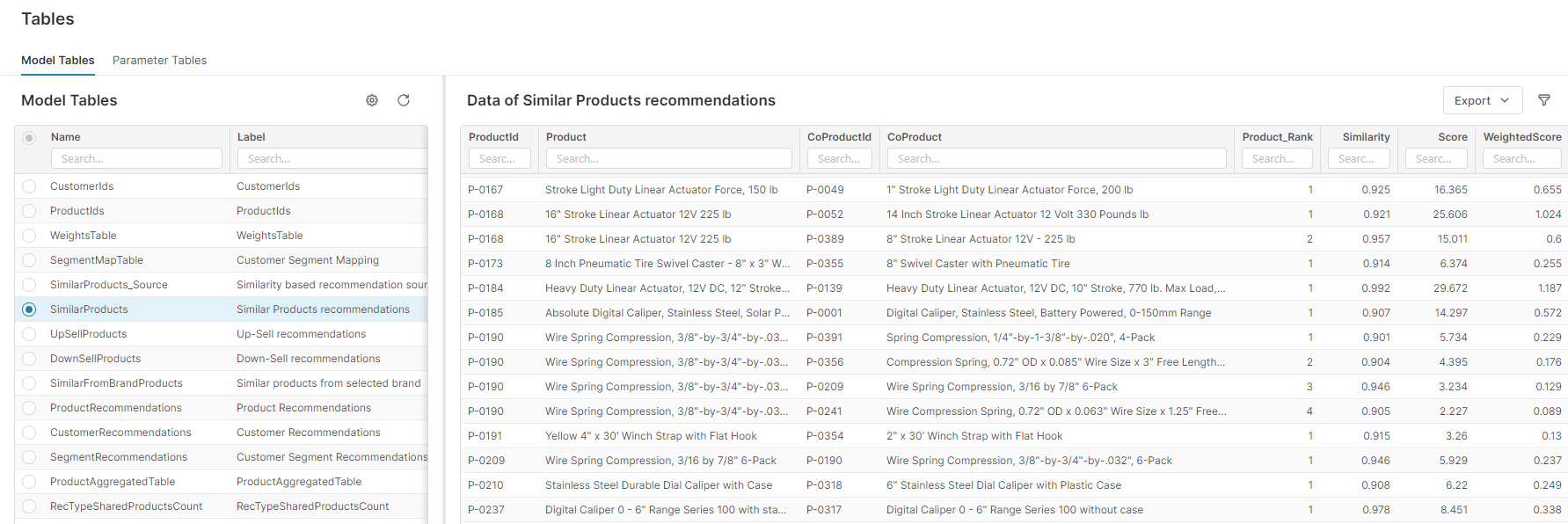Click the Name column search field
The image size is (1568, 524).
[136, 159]
